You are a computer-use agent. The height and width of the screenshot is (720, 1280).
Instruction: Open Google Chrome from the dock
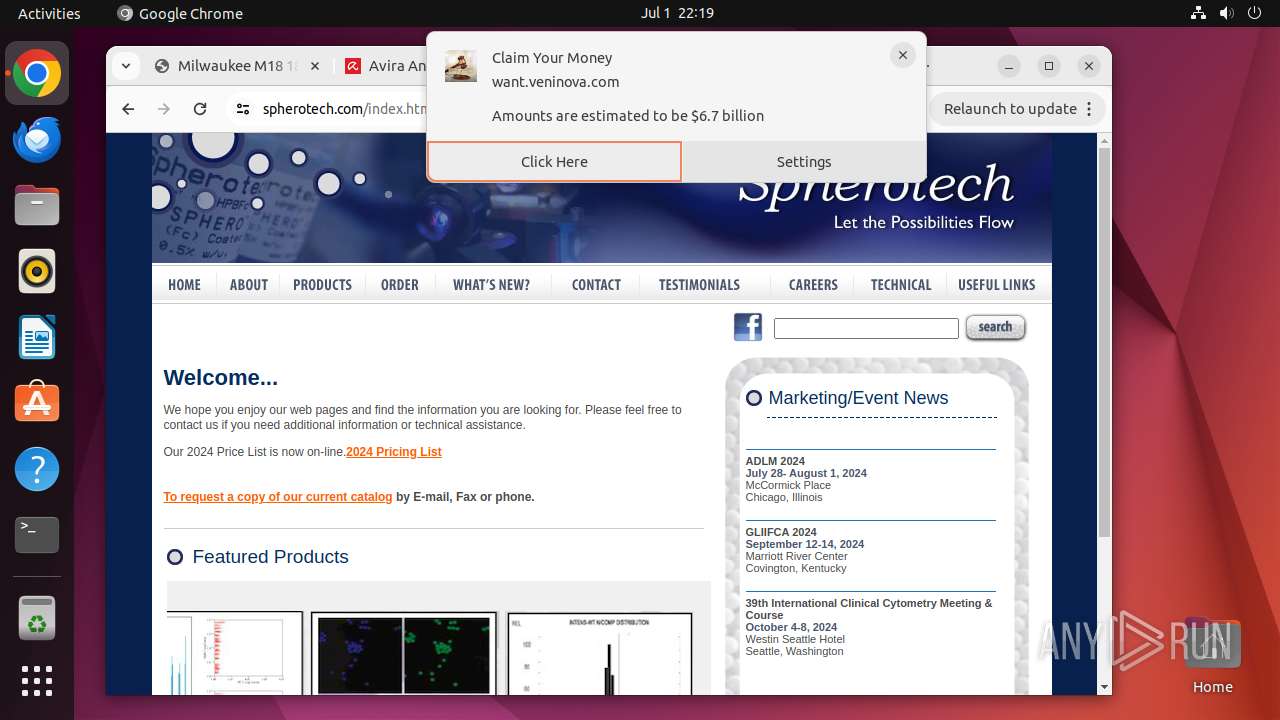(37, 73)
